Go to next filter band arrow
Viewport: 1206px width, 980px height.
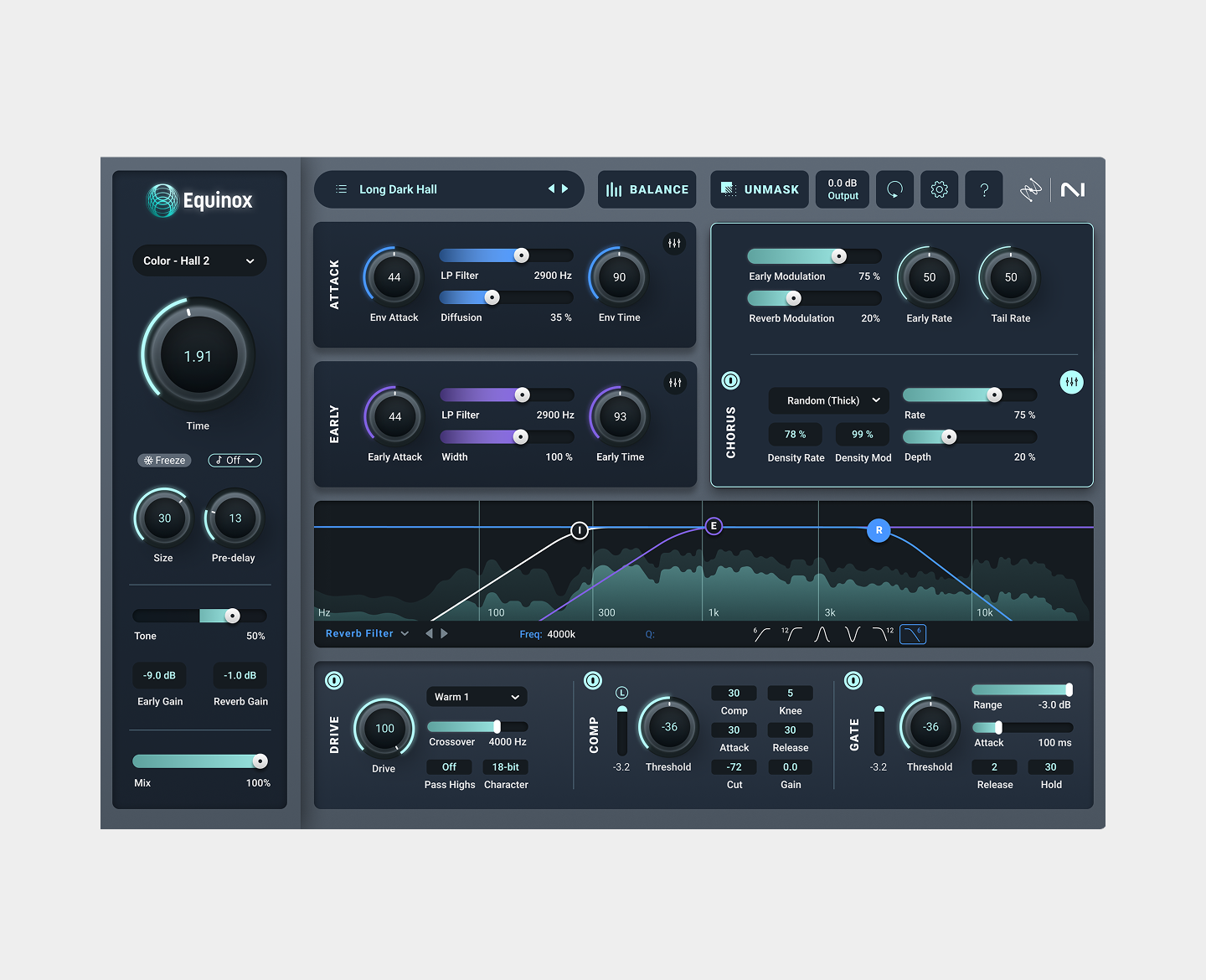(444, 633)
